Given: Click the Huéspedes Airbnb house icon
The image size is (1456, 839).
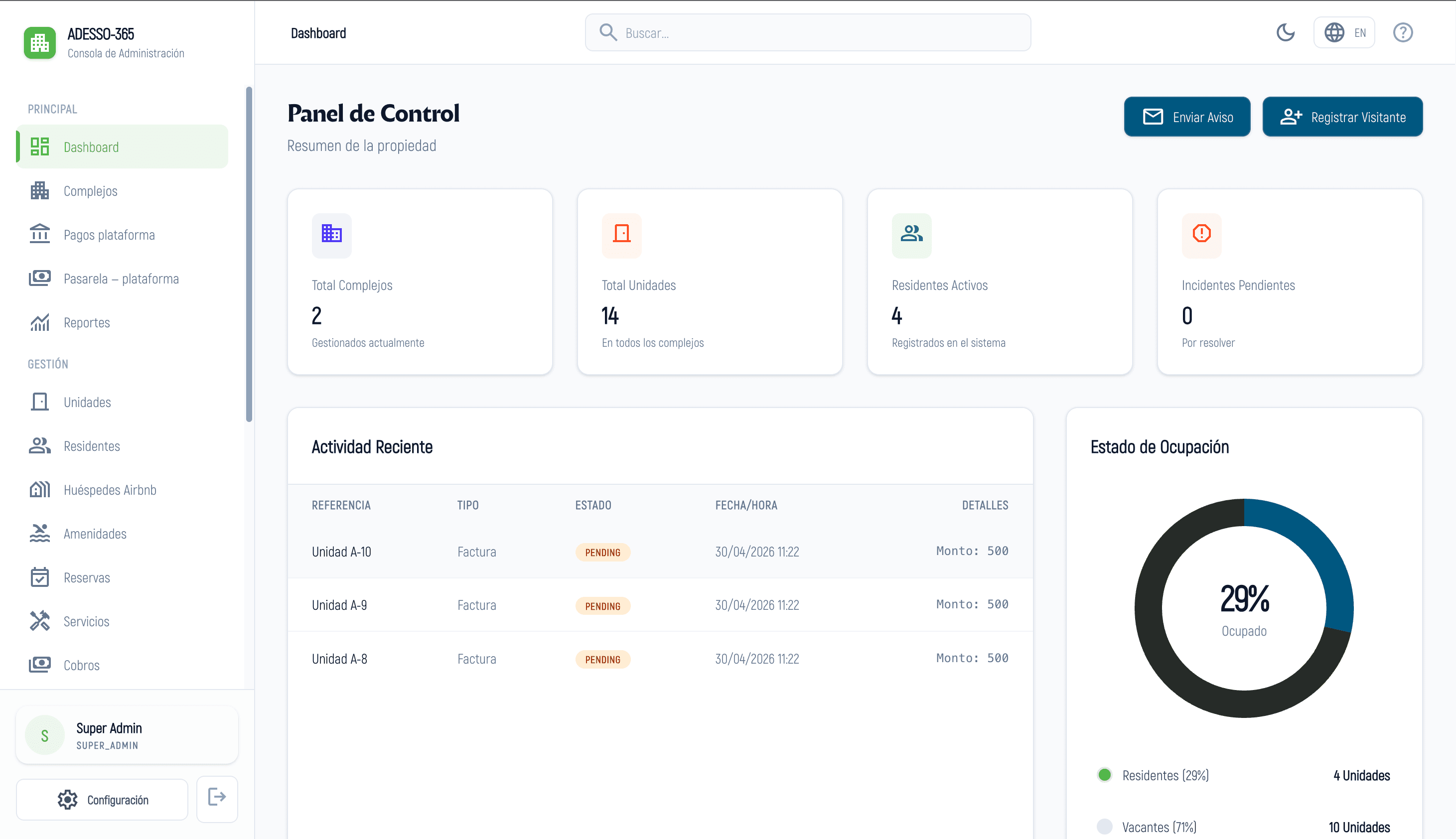Looking at the screenshot, I should [x=40, y=489].
